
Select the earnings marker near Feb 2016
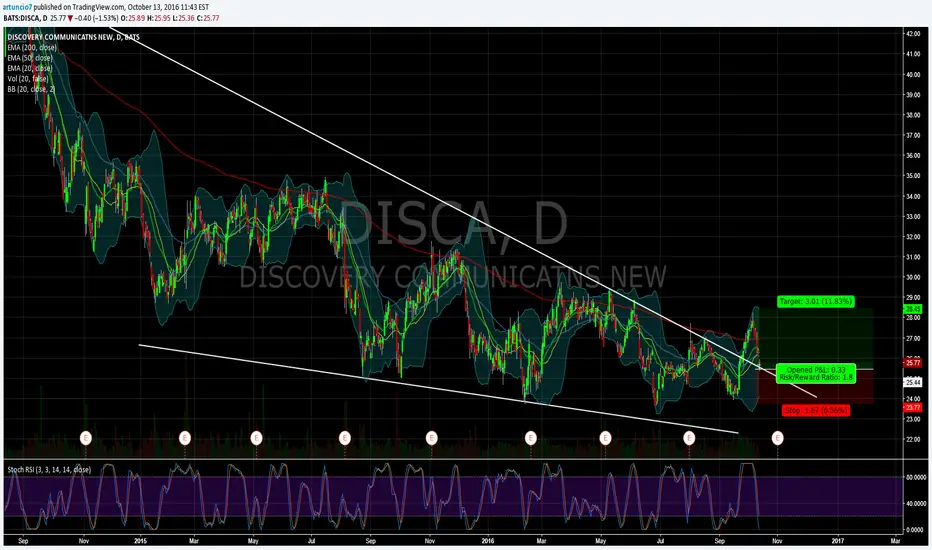(x=531, y=438)
